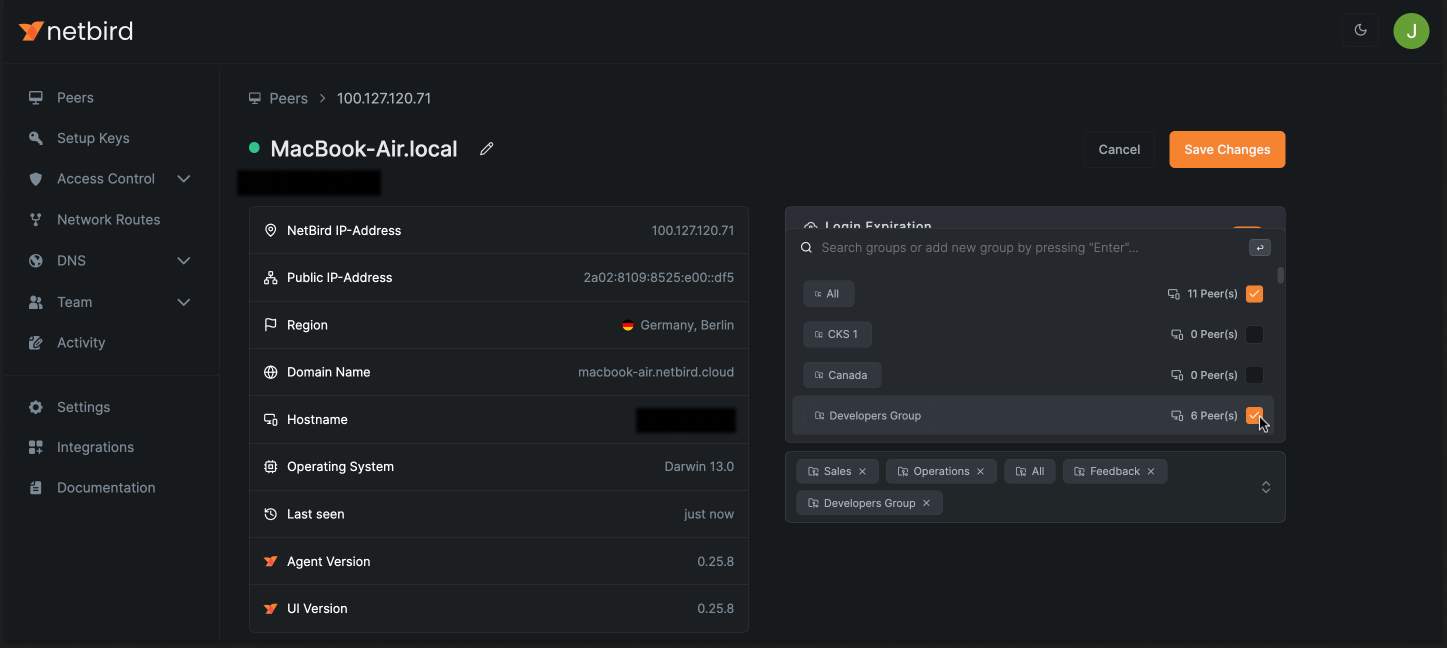The height and width of the screenshot is (648, 1447).
Task: Collapse the groups selector dropdown
Action: coord(1265,487)
